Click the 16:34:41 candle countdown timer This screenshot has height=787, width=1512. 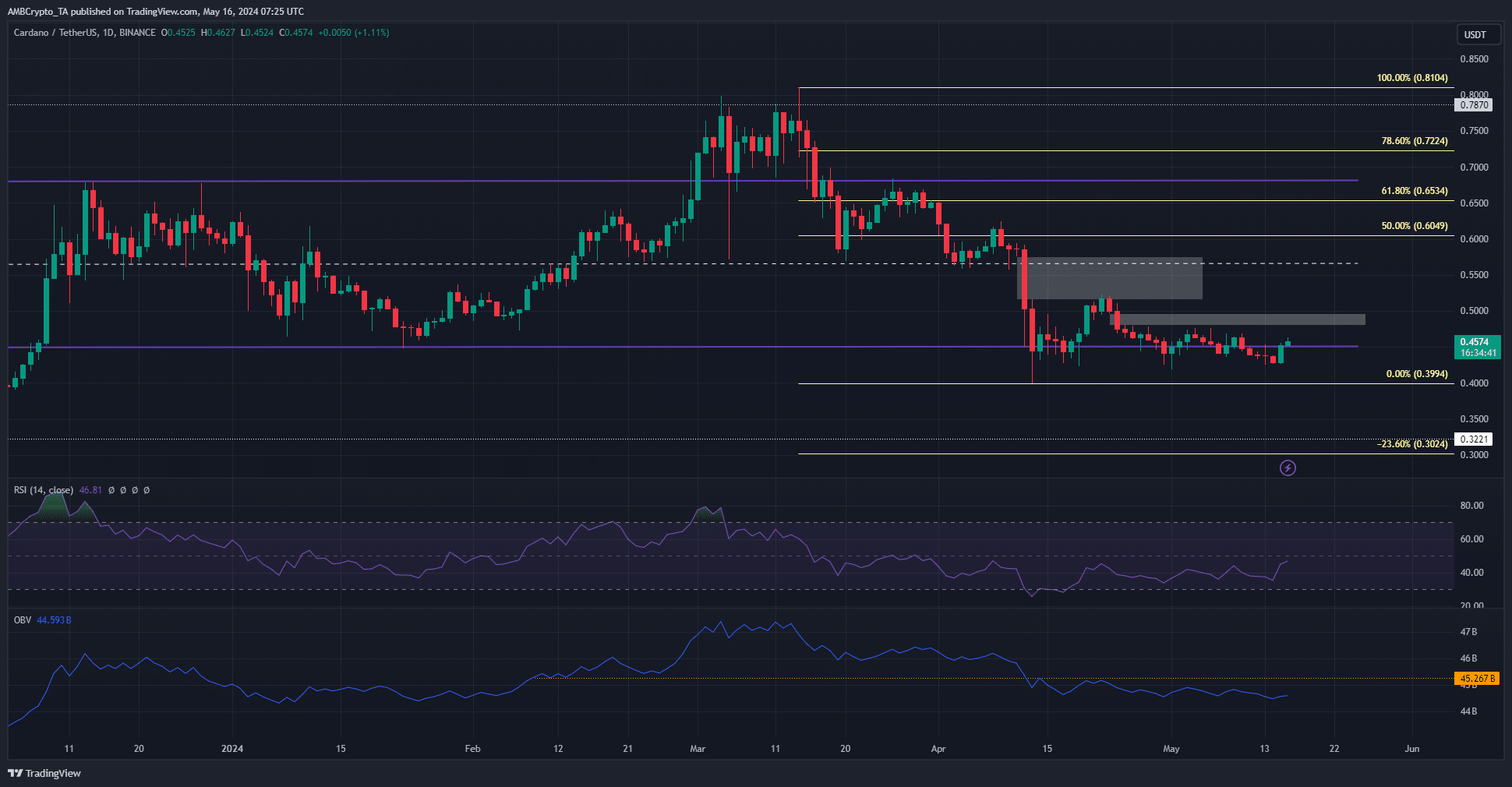(x=1478, y=353)
